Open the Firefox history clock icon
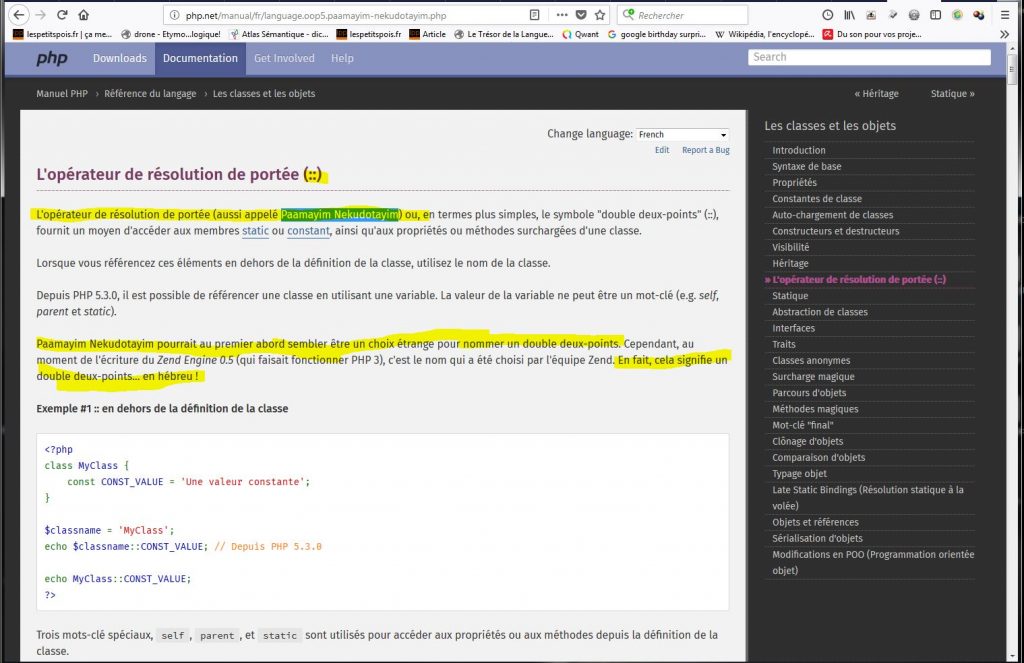 point(827,15)
